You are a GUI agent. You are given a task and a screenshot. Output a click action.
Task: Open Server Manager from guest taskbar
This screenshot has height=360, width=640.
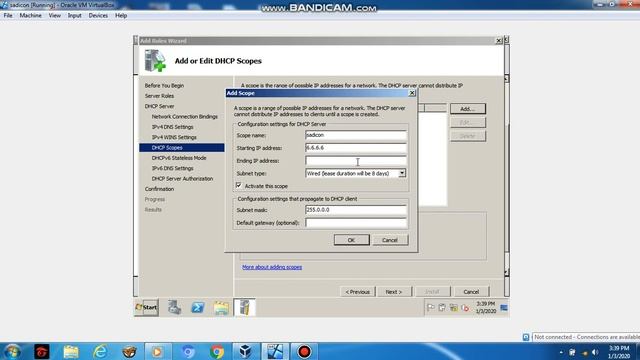point(175,307)
